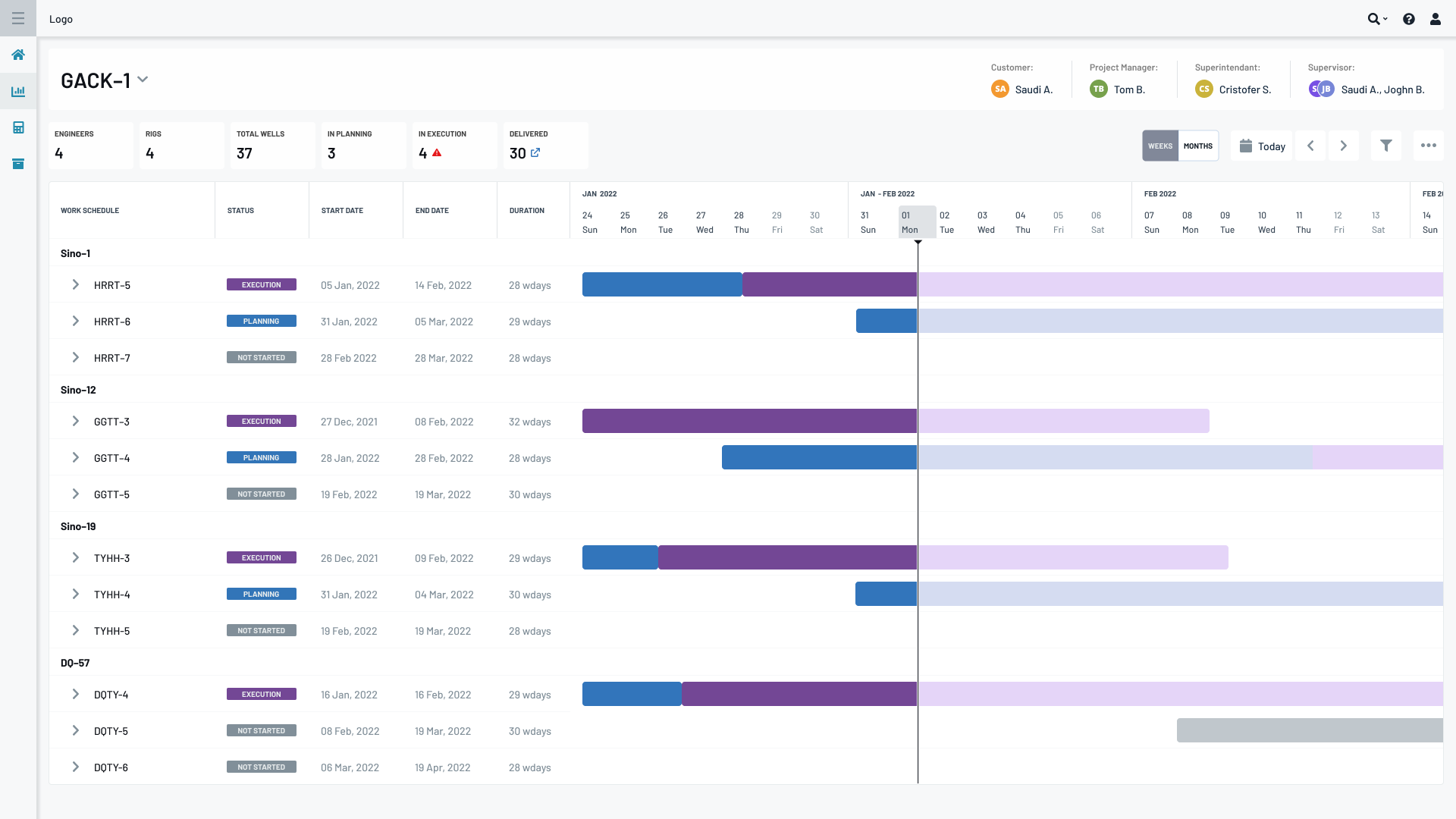This screenshot has width=1456, height=819.
Task: Expand the HRRT-7 row
Action: tap(75, 357)
